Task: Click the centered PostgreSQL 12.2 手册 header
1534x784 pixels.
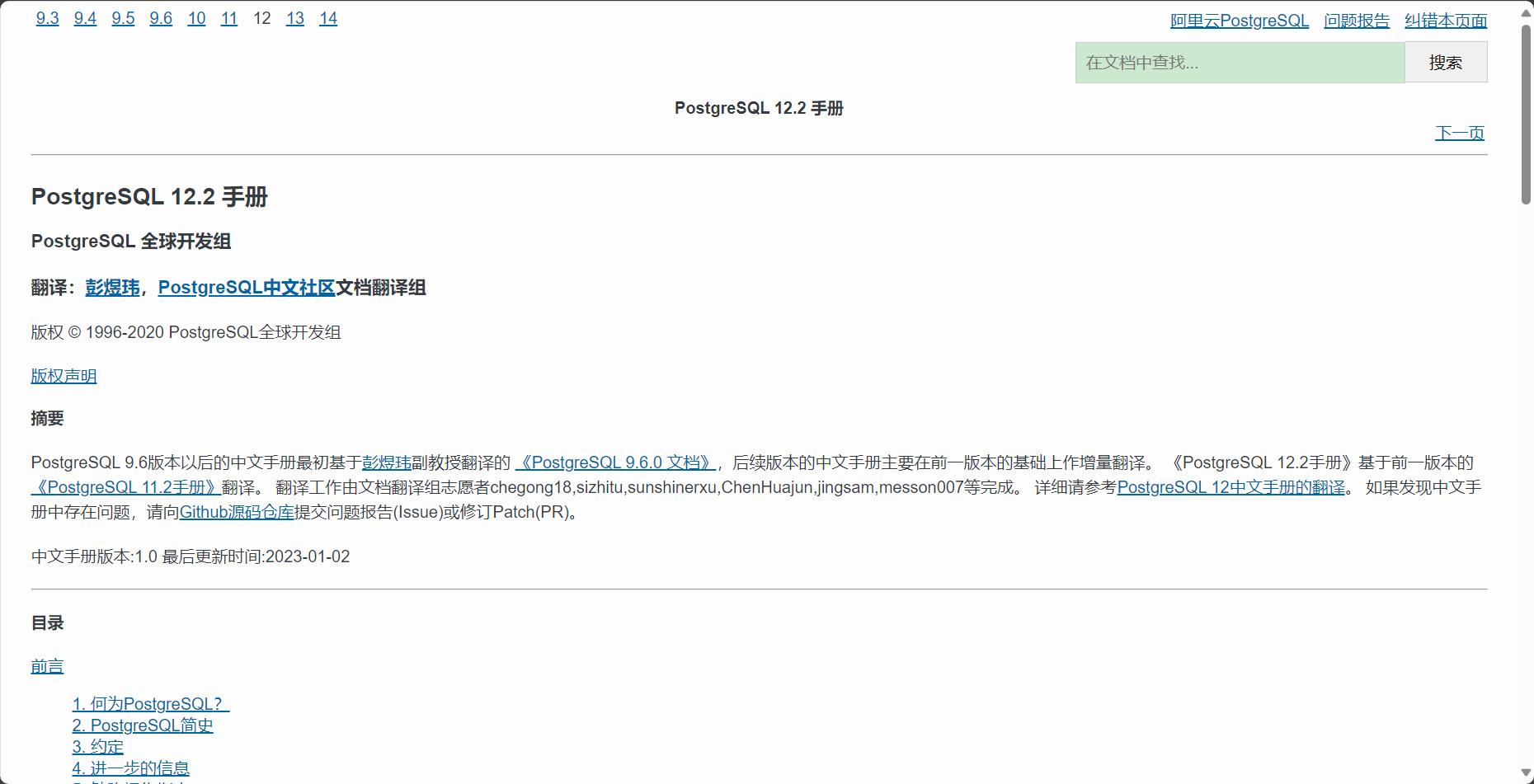Action: pyautogui.click(x=759, y=108)
